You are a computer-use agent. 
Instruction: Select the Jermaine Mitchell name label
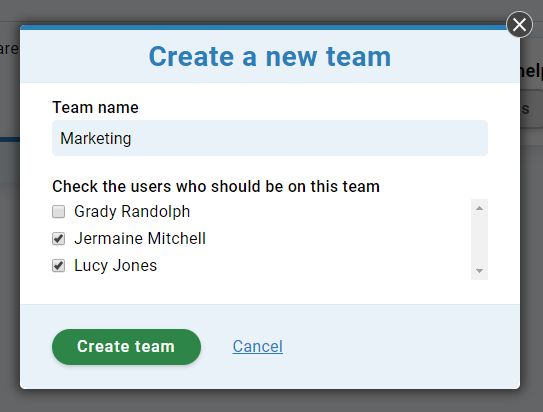[140, 239]
